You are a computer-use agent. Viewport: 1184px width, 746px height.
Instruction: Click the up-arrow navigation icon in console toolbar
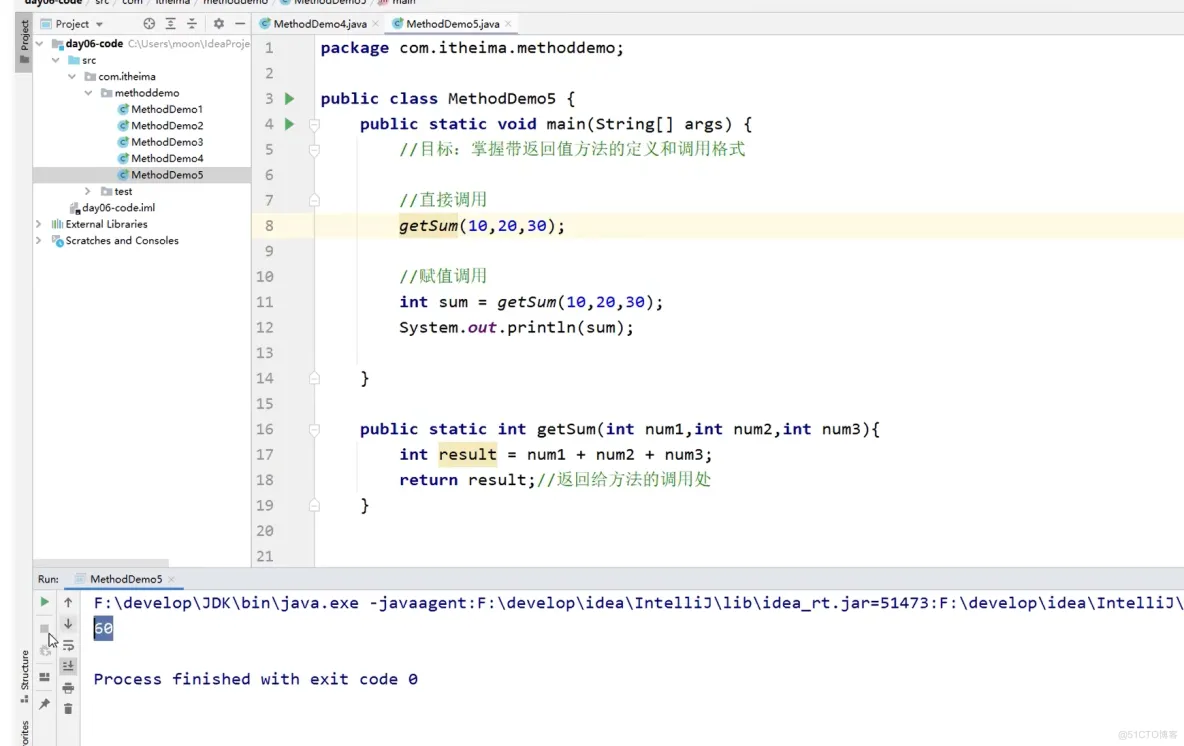tap(68, 602)
